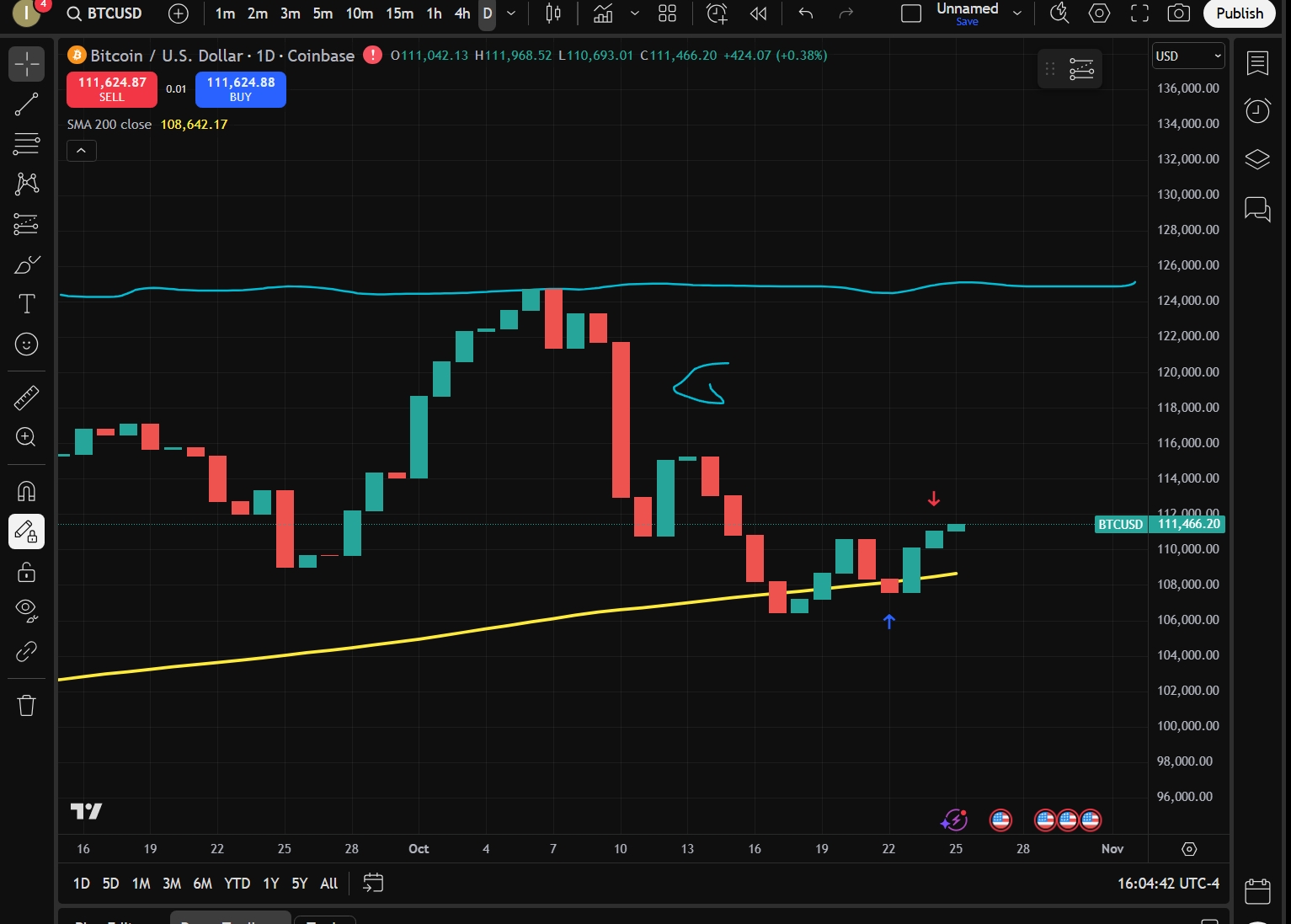Expand the indicators favorites dropdown
Viewport: 1291px width, 924px height.
(634, 13)
